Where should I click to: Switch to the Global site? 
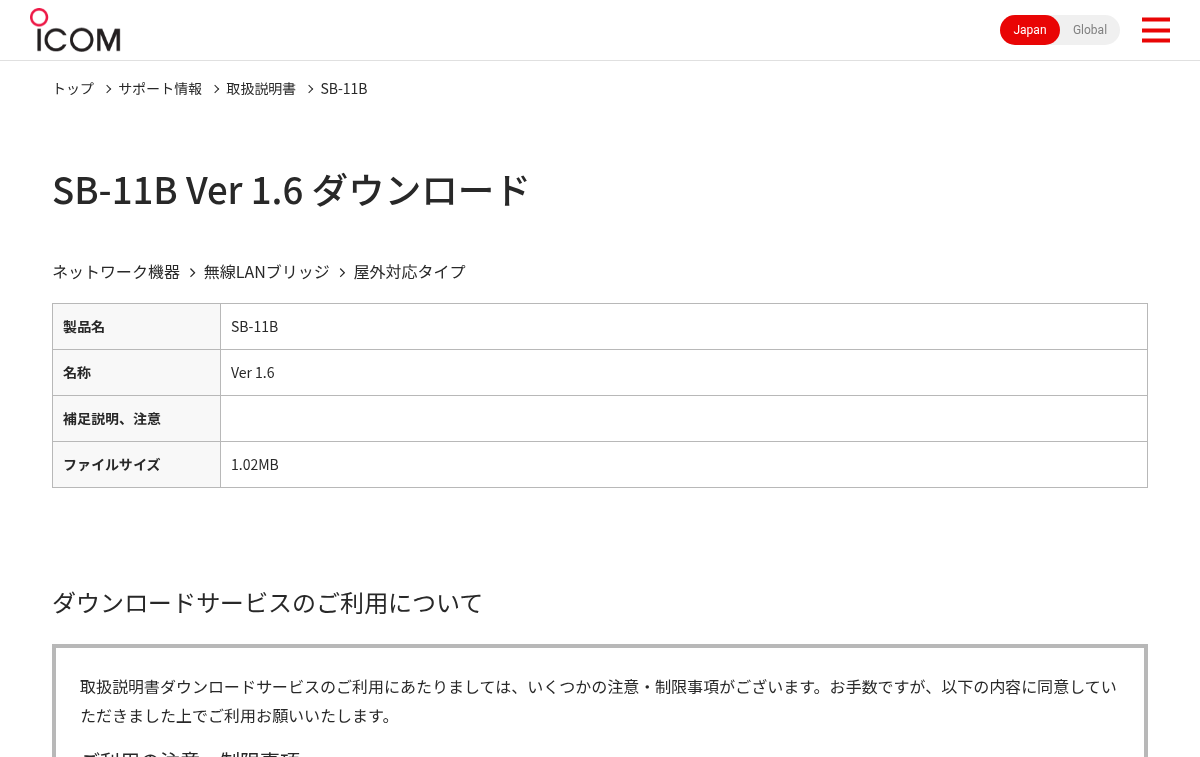point(1090,30)
